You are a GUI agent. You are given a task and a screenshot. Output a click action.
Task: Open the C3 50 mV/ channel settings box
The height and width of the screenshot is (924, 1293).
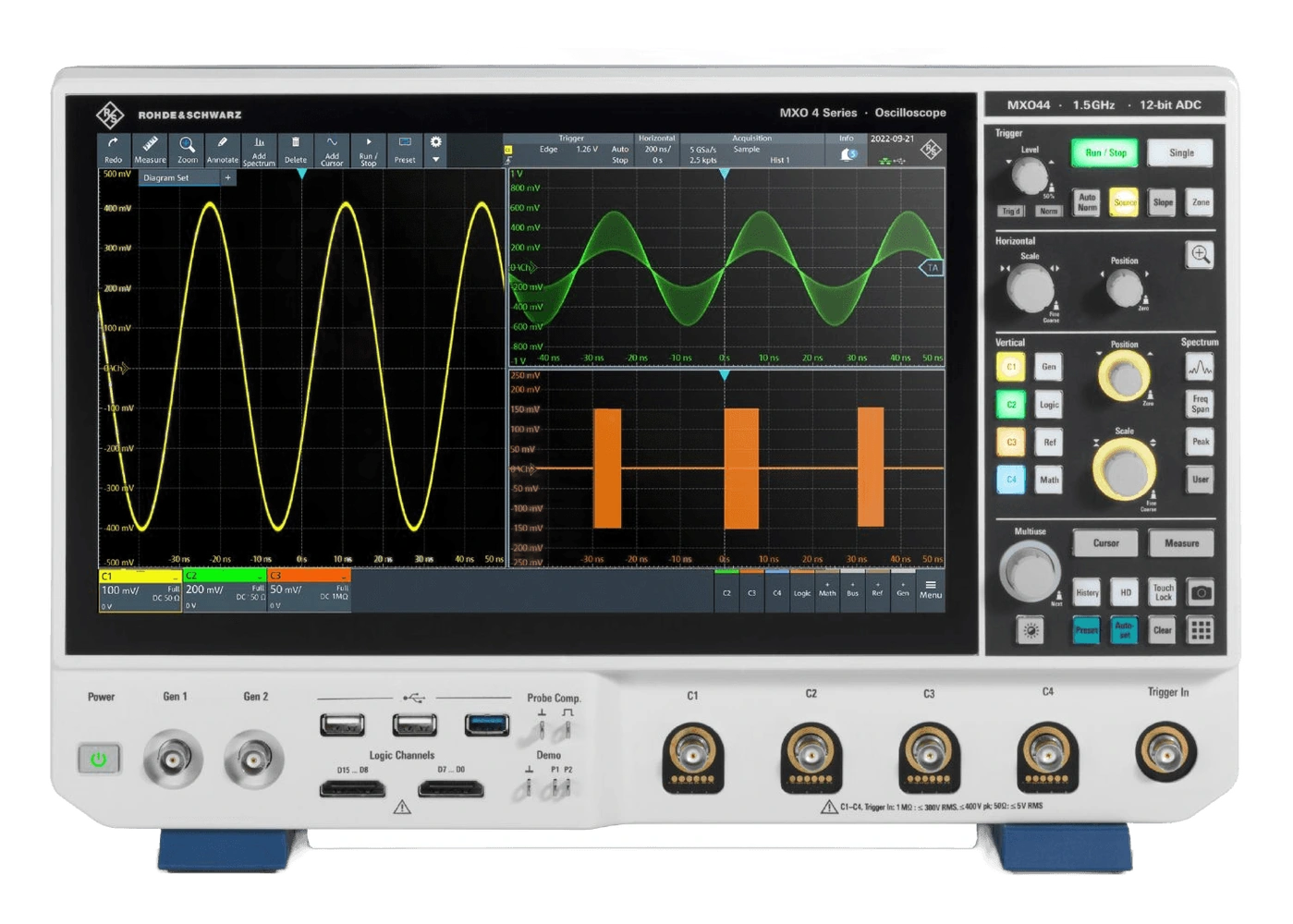[309, 590]
